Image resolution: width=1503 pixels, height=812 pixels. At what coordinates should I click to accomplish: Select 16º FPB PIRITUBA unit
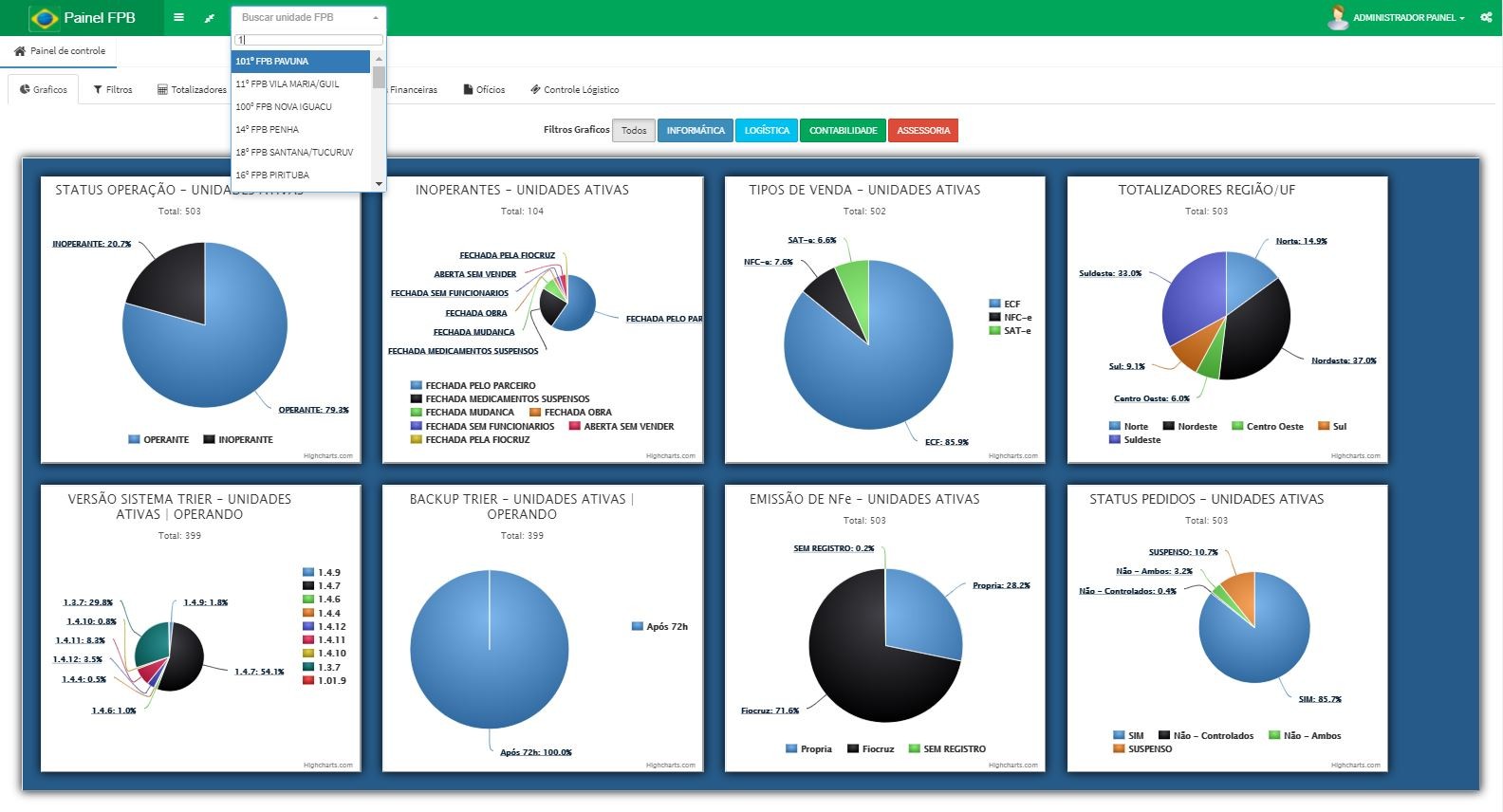point(301,175)
